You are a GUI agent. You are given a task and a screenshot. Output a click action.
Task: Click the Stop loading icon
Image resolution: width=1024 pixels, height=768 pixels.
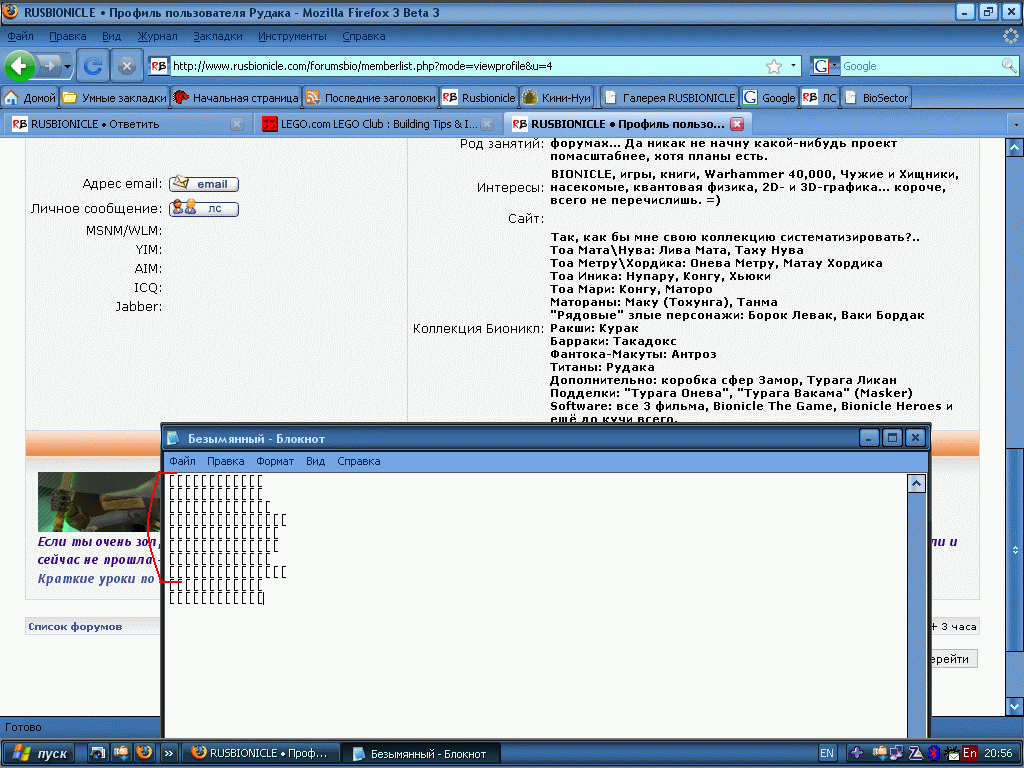[127, 65]
